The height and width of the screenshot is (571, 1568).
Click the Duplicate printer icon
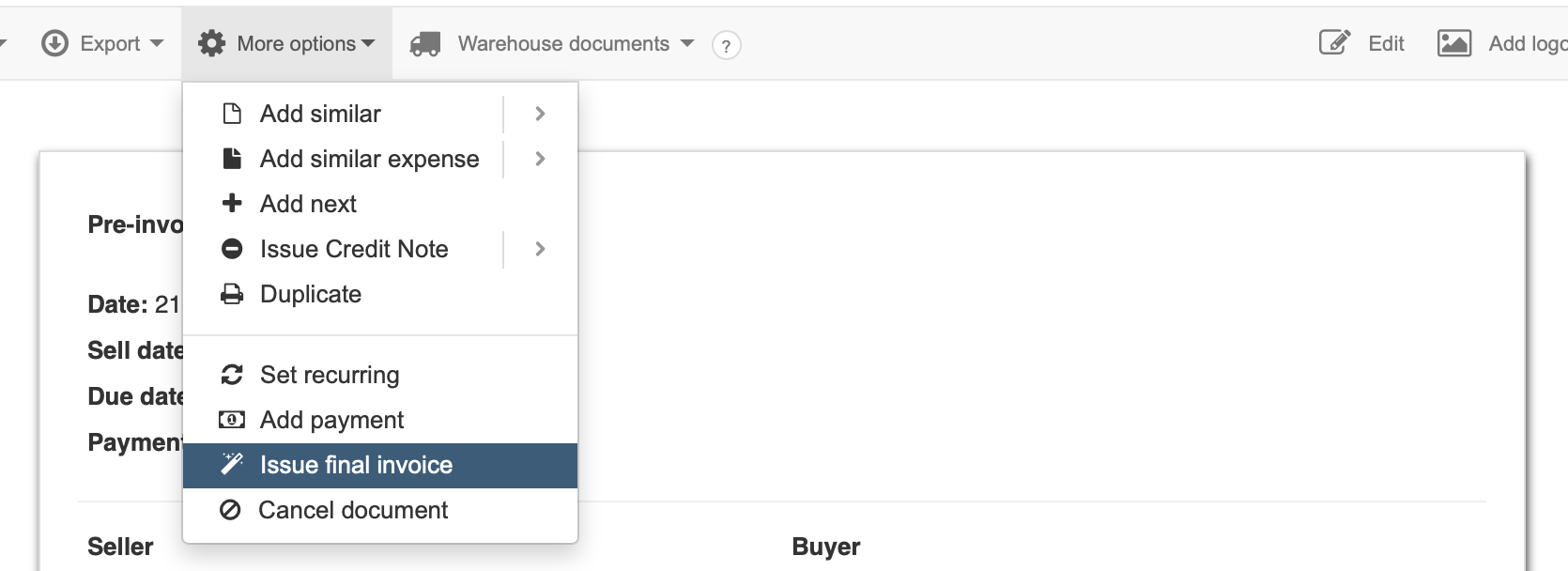coord(233,294)
